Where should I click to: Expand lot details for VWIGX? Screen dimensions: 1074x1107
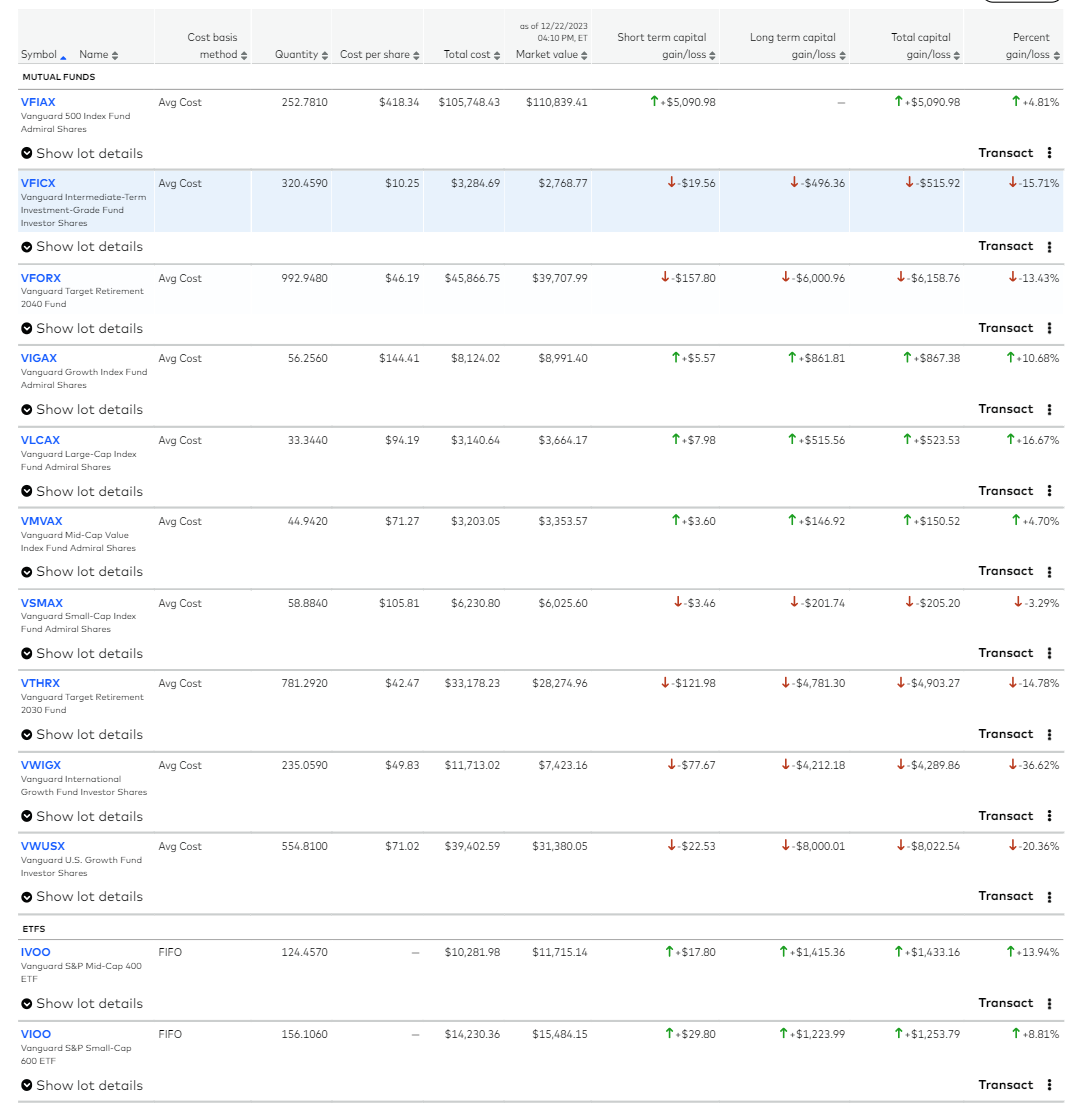82,816
